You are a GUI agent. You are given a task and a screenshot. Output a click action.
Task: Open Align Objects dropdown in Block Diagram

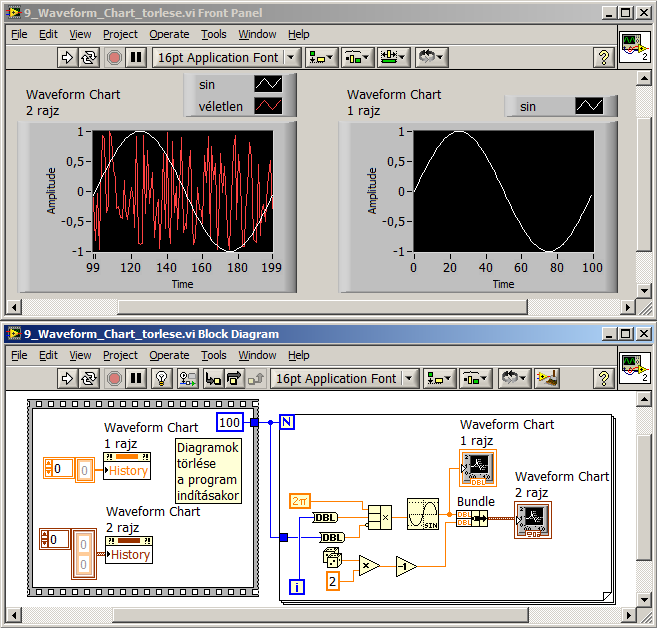click(x=440, y=378)
